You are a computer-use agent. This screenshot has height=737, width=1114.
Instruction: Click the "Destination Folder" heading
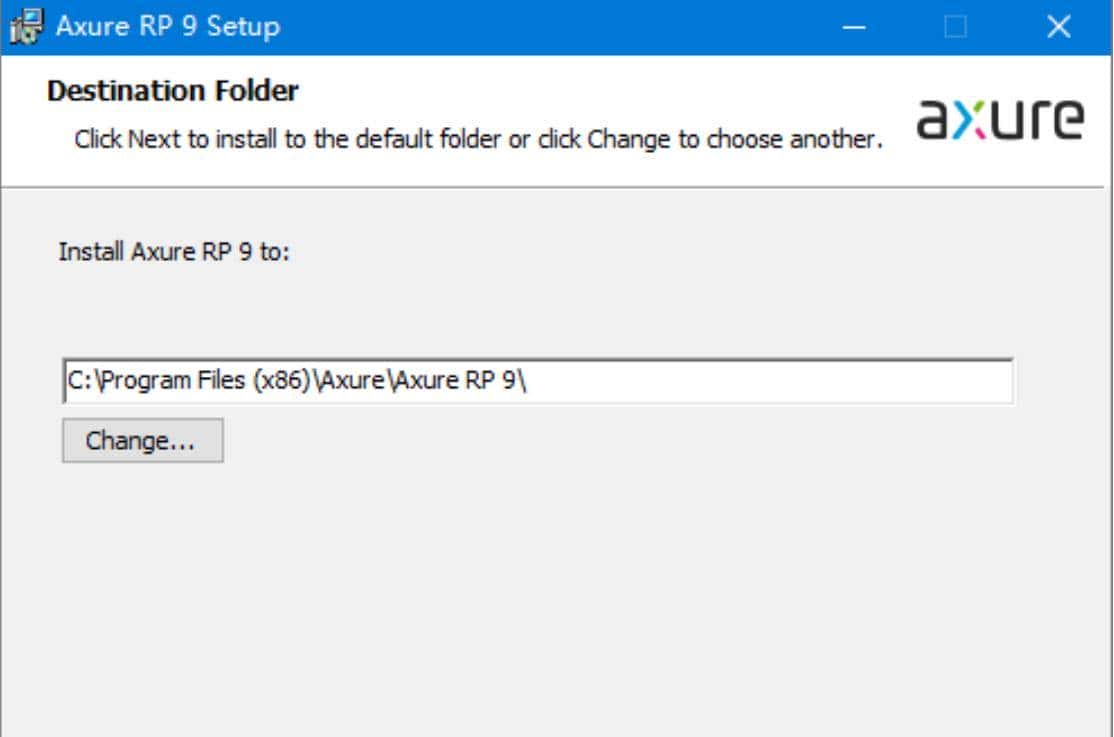pos(172,91)
